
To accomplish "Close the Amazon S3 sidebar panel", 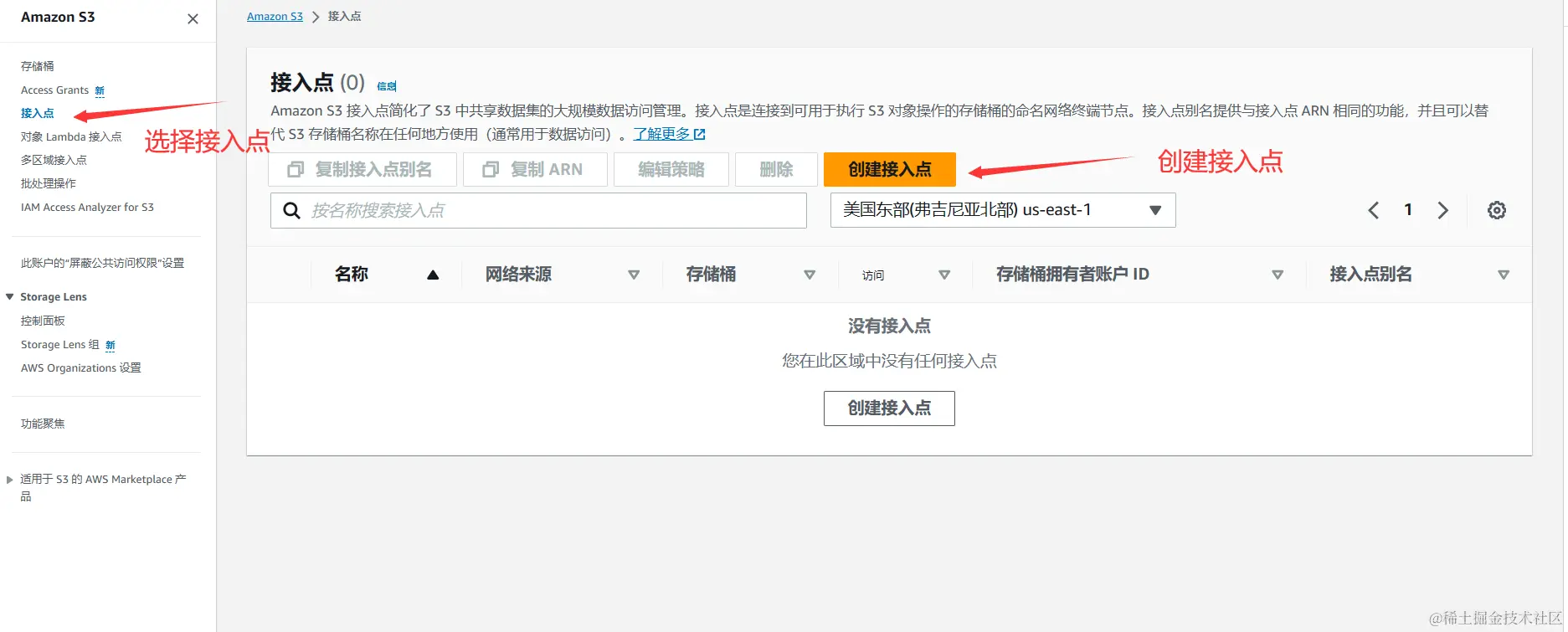I will point(193,18).
